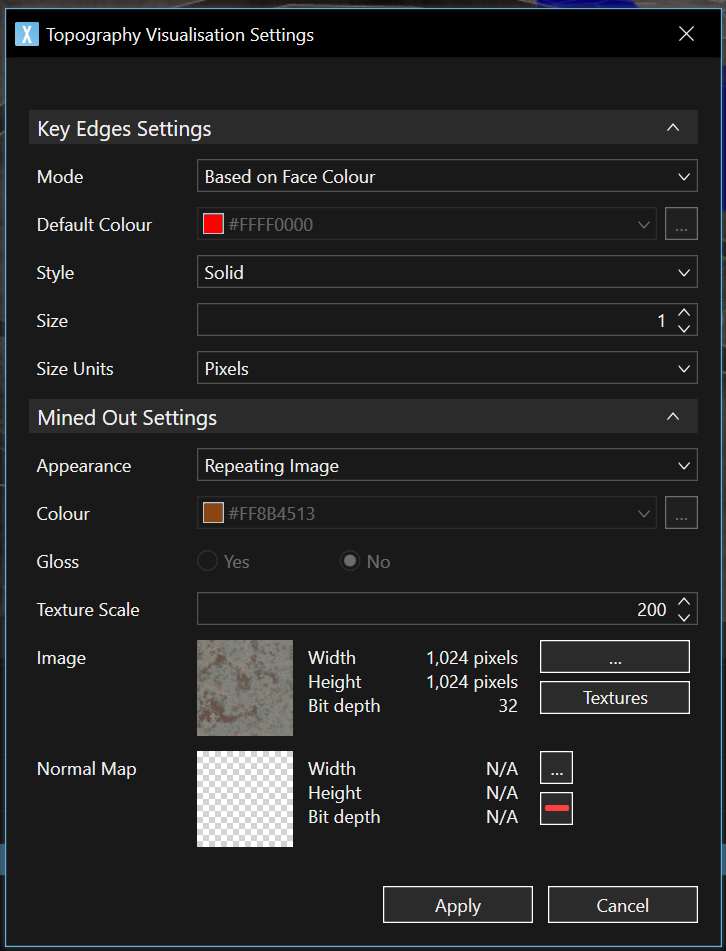Open the Textures library button
The width and height of the screenshot is (726, 951).
click(x=614, y=698)
